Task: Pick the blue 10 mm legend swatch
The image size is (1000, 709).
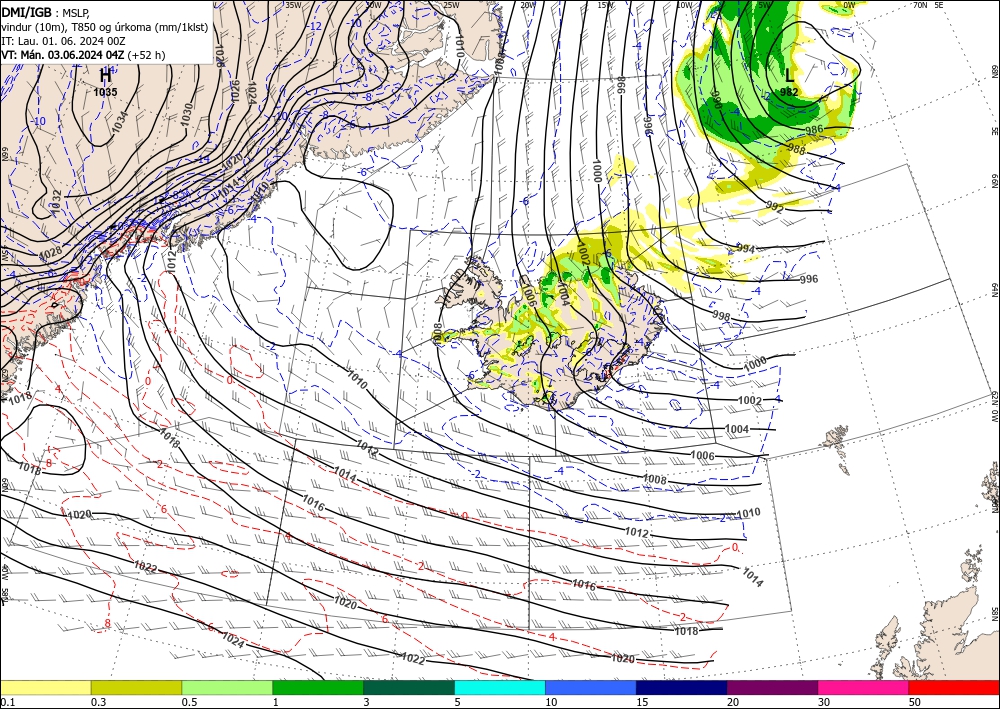Action: click(x=591, y=687)
